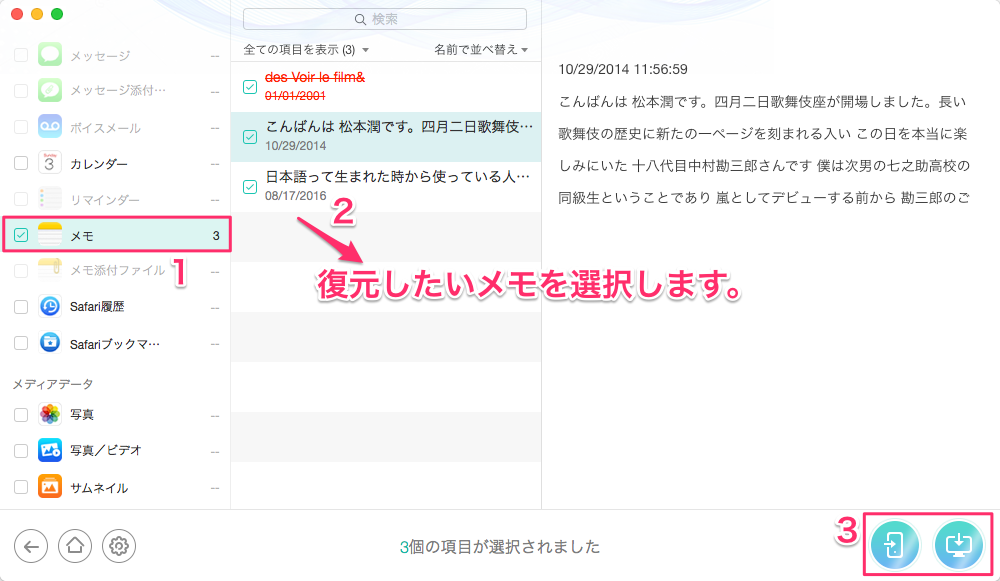Screen dimensions: 1000x581
Task: Select the サムネイル category label
Action: point(99,488)
